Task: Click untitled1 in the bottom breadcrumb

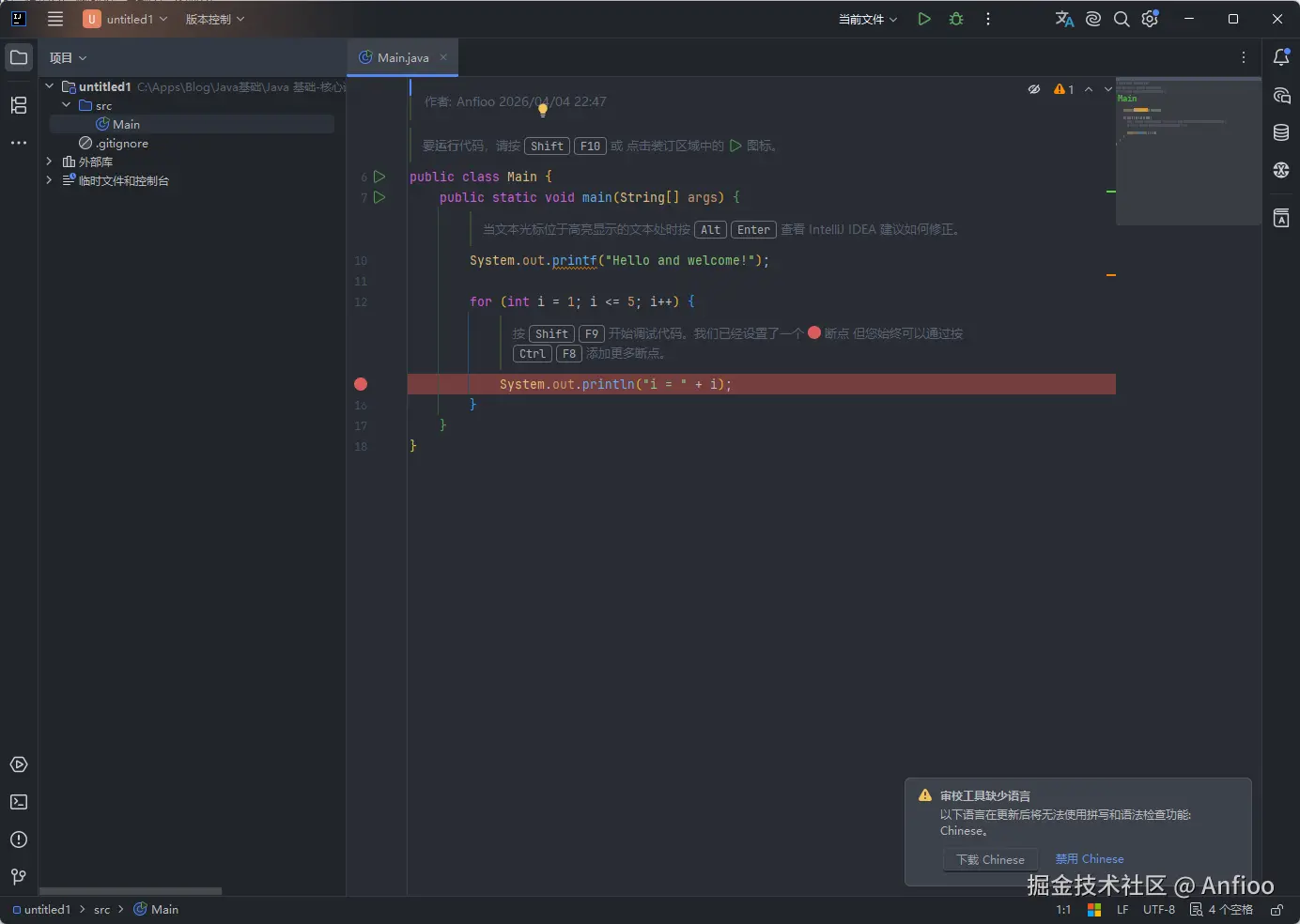Action: pyautogui.click(x=47, y=910)
